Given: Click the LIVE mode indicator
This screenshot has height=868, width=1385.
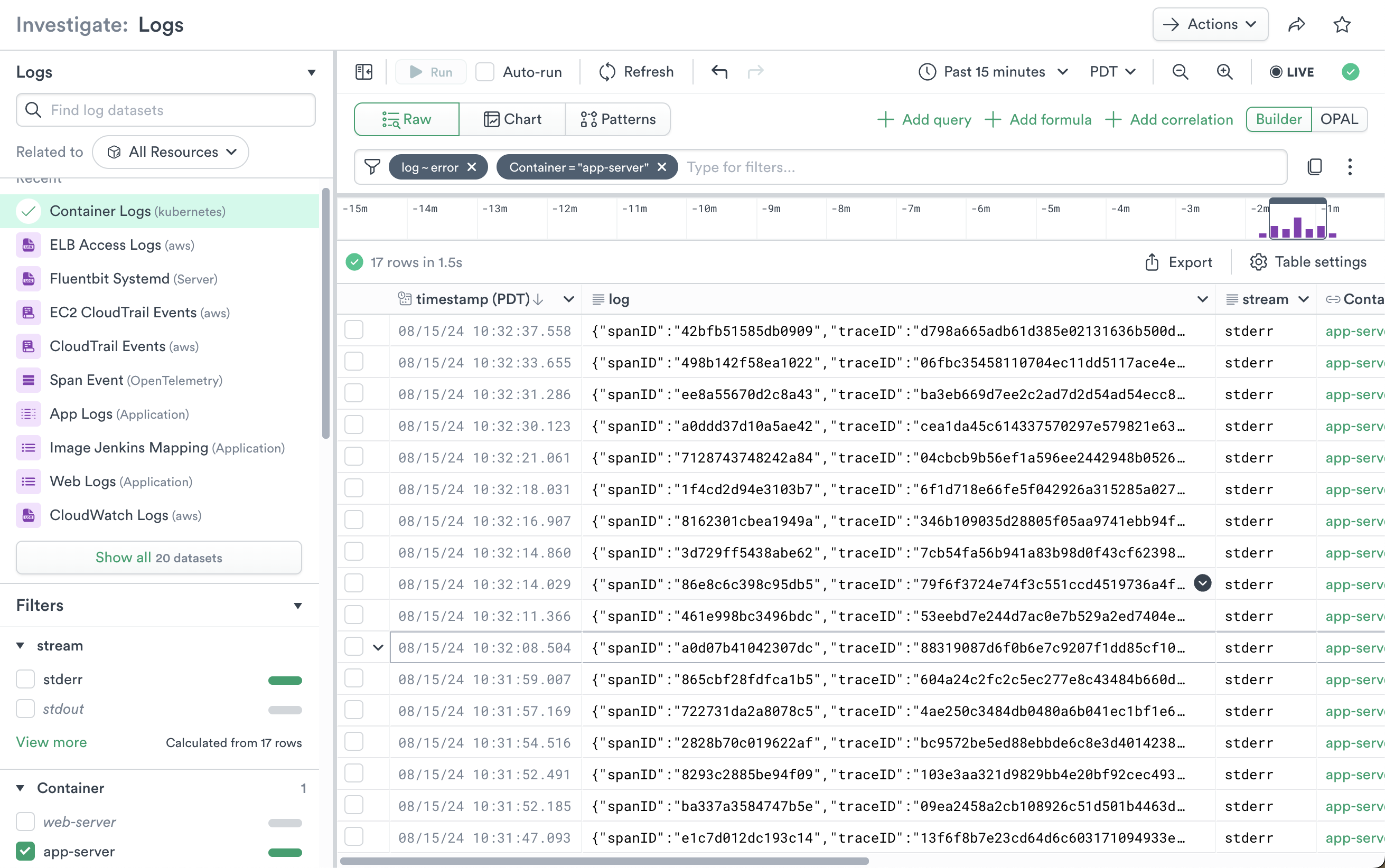Looking at the screenshot, I should [1292, 72].
